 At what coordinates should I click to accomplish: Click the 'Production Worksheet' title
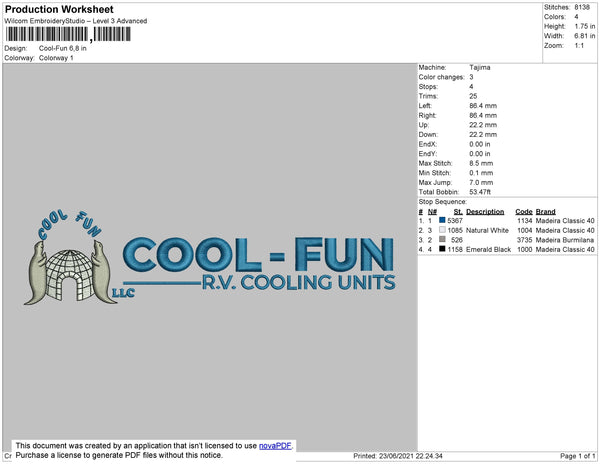59,10
